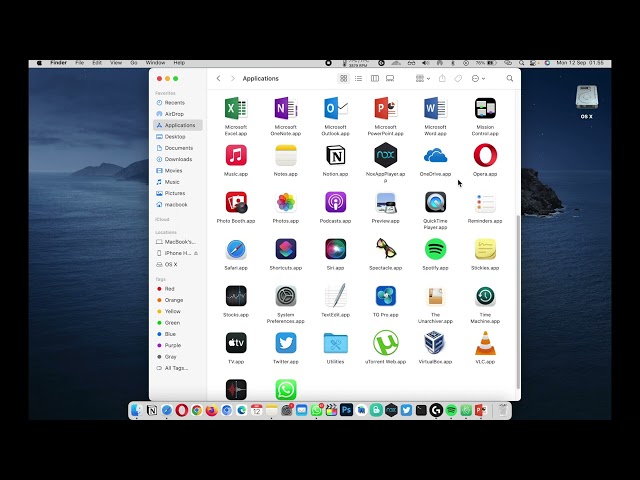Open Microsoft Excel app icon
Screen dimensions: 640x480
[236, 109]
